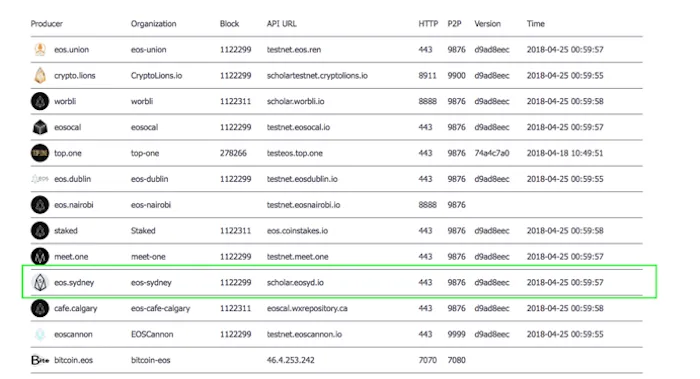700x379 pixels.
Task: Click the eos-cafe-calgary organization cell
Action: click(160, 308)
